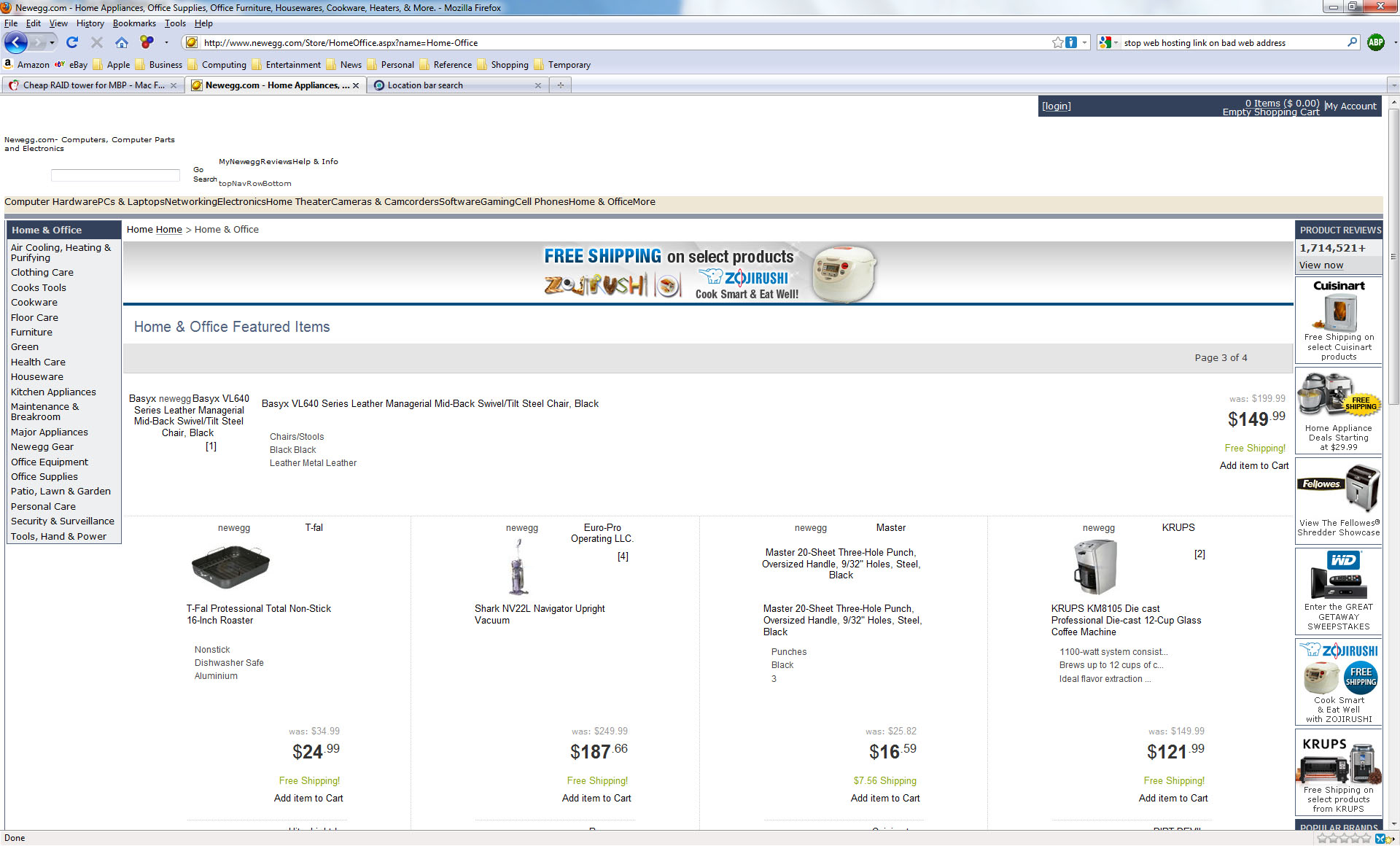The image size is (1400, 846).
Task: Open the eBay bookmark
Action: 71,64
